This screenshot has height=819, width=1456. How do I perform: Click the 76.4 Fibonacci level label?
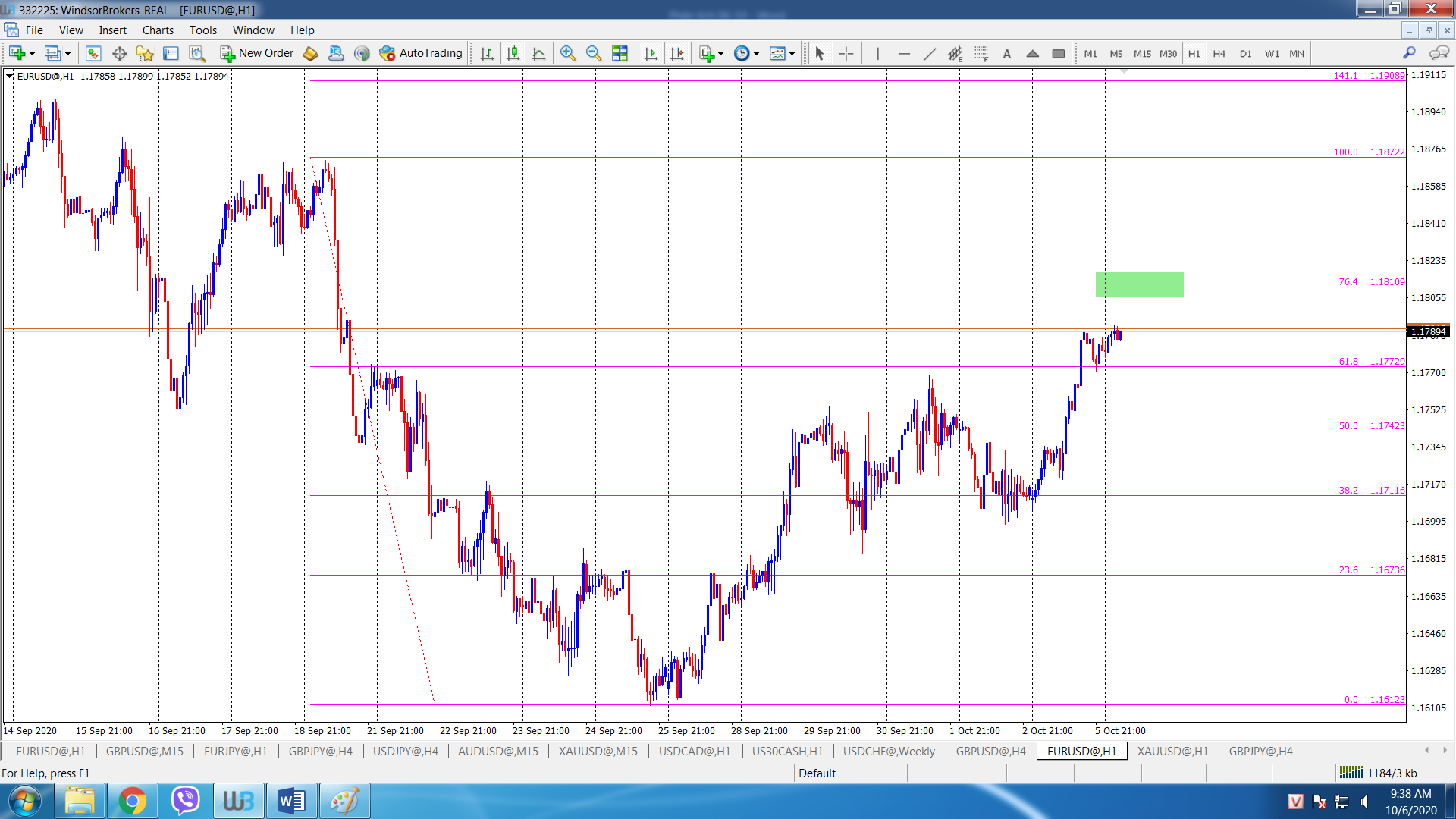click(x=1348, y=282)
